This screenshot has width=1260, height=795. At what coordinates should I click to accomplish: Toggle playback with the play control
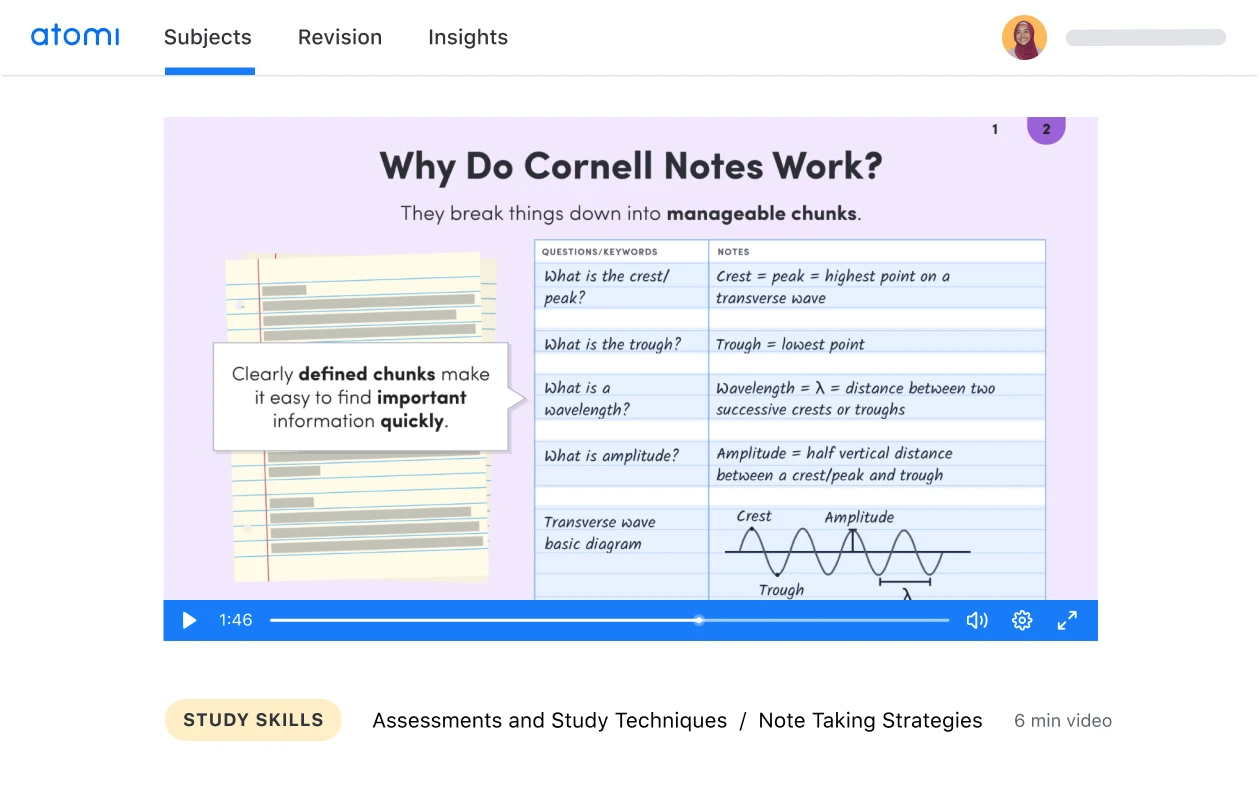[189, 620]
